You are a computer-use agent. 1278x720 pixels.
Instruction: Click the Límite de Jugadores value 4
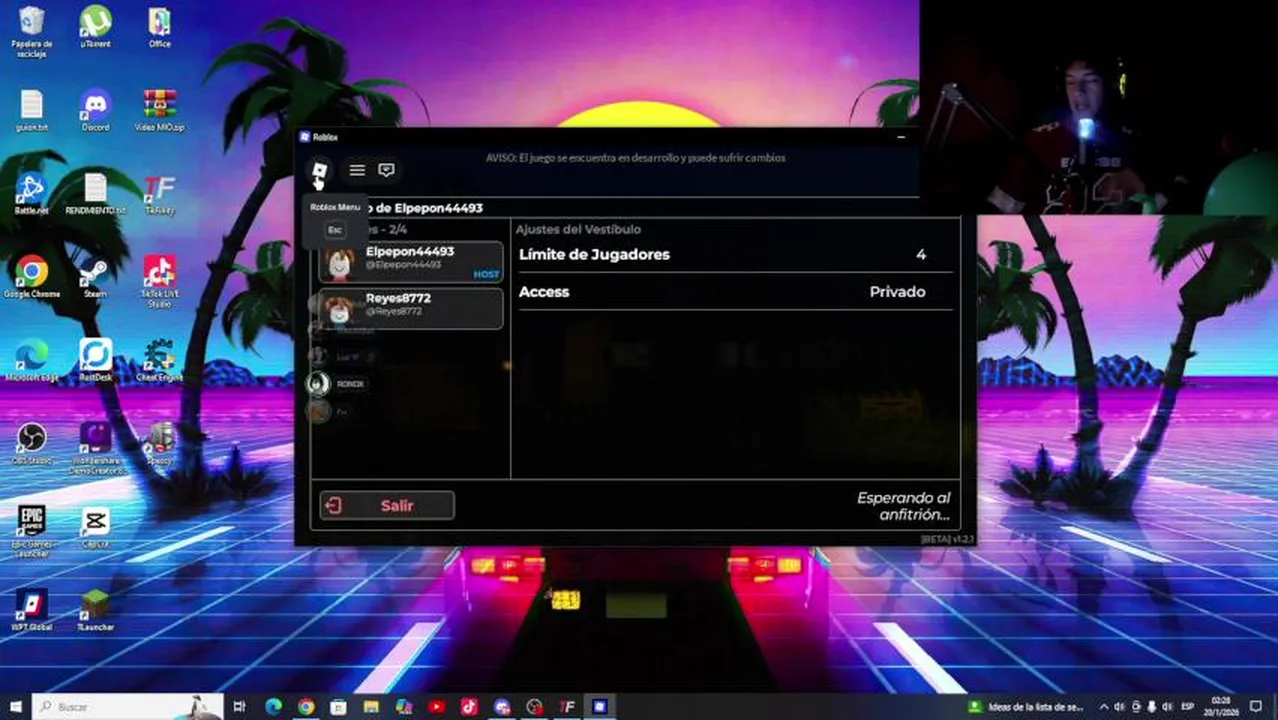tap(921, 255)
